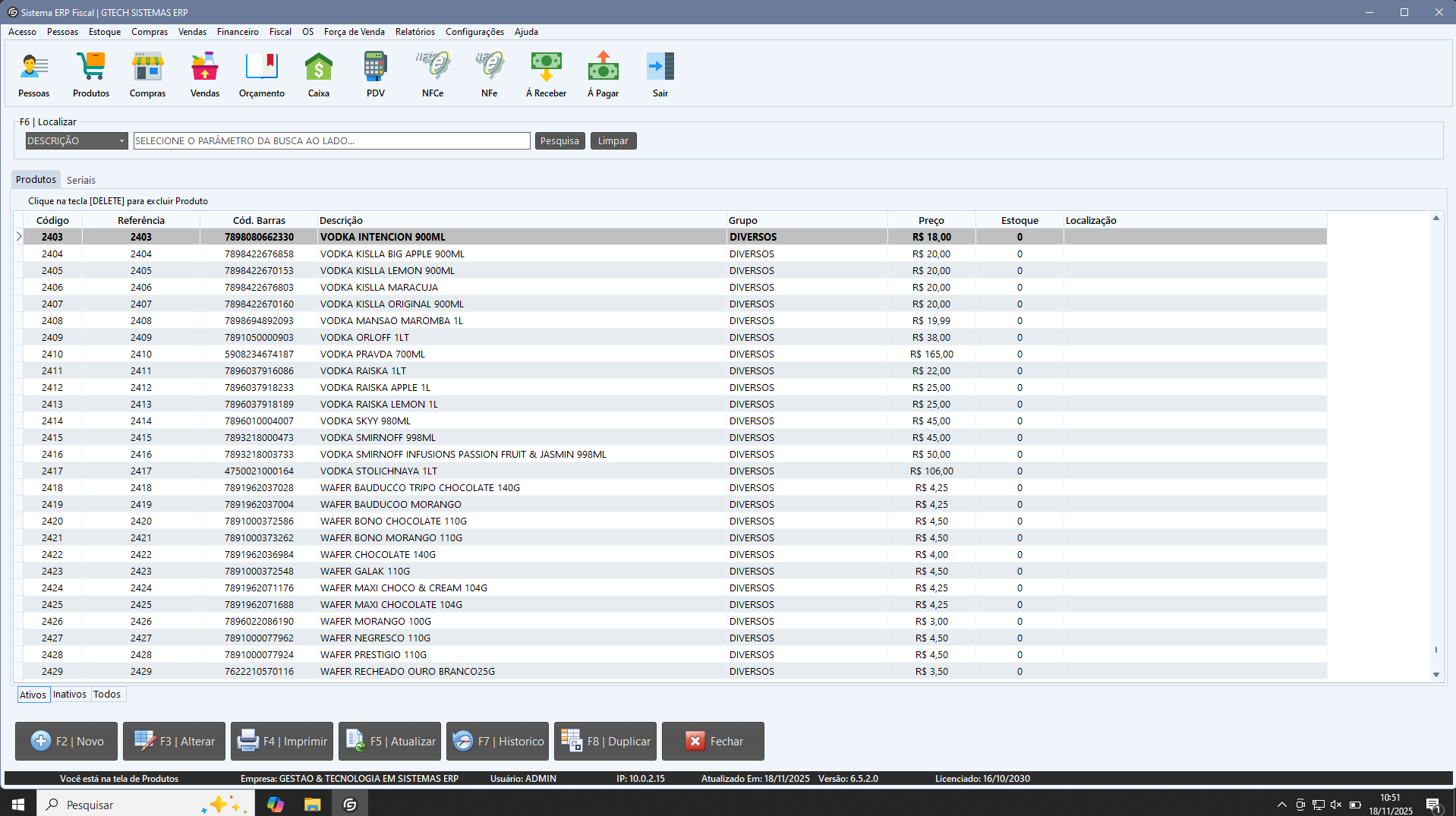Viewport: 1456px width, 816px height.
Task: Switch to the Seriais tab
Action: (x=80, y=180)
